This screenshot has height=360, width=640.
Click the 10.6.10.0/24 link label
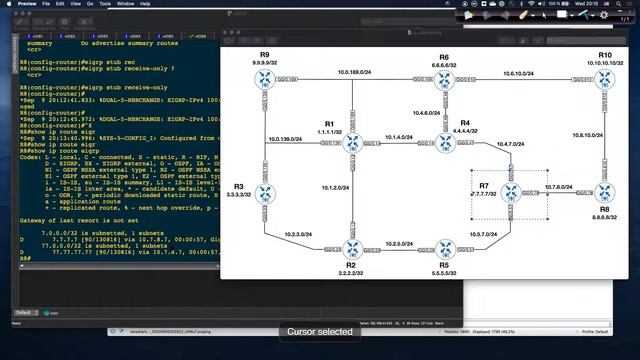518,74
